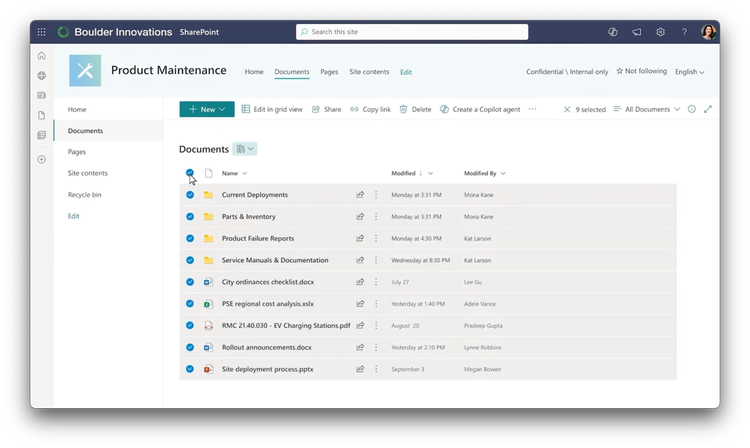Screen dimensions: 750x448
Task: Open the All Documents view dropdown
Action: click(647, 109)
